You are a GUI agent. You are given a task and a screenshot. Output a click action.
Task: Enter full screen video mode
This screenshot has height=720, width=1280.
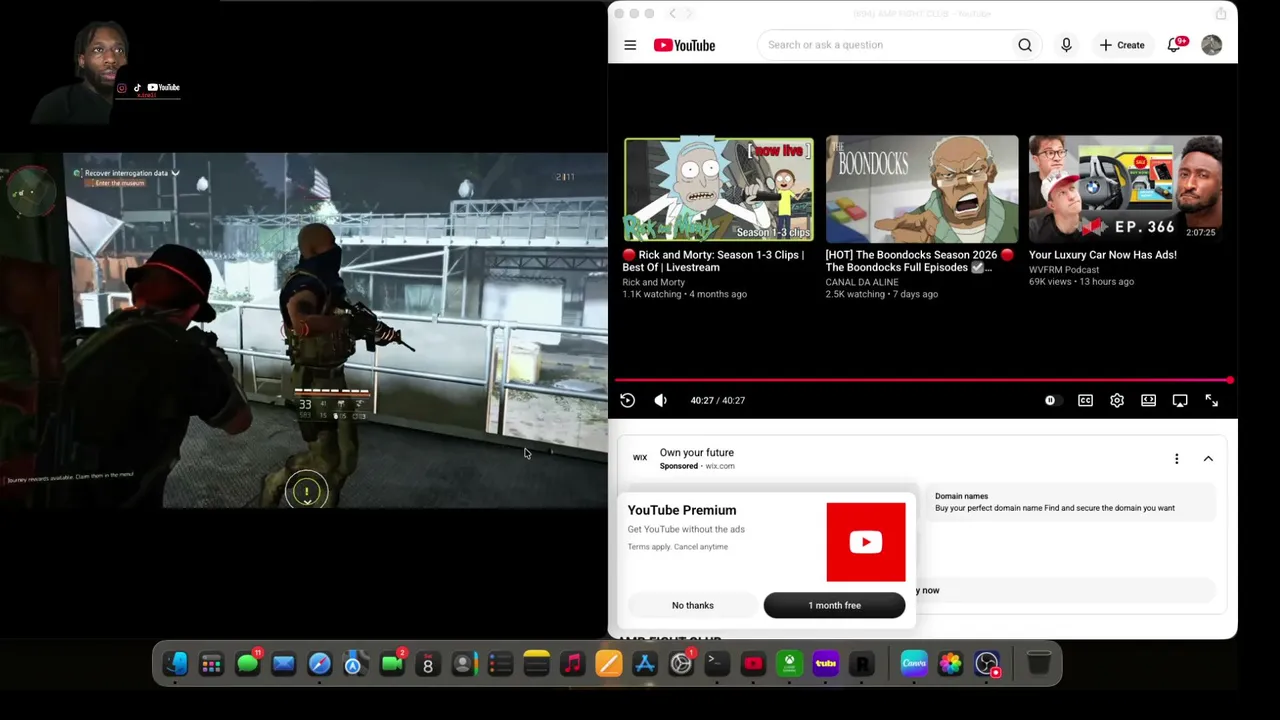click(1211, 400)
